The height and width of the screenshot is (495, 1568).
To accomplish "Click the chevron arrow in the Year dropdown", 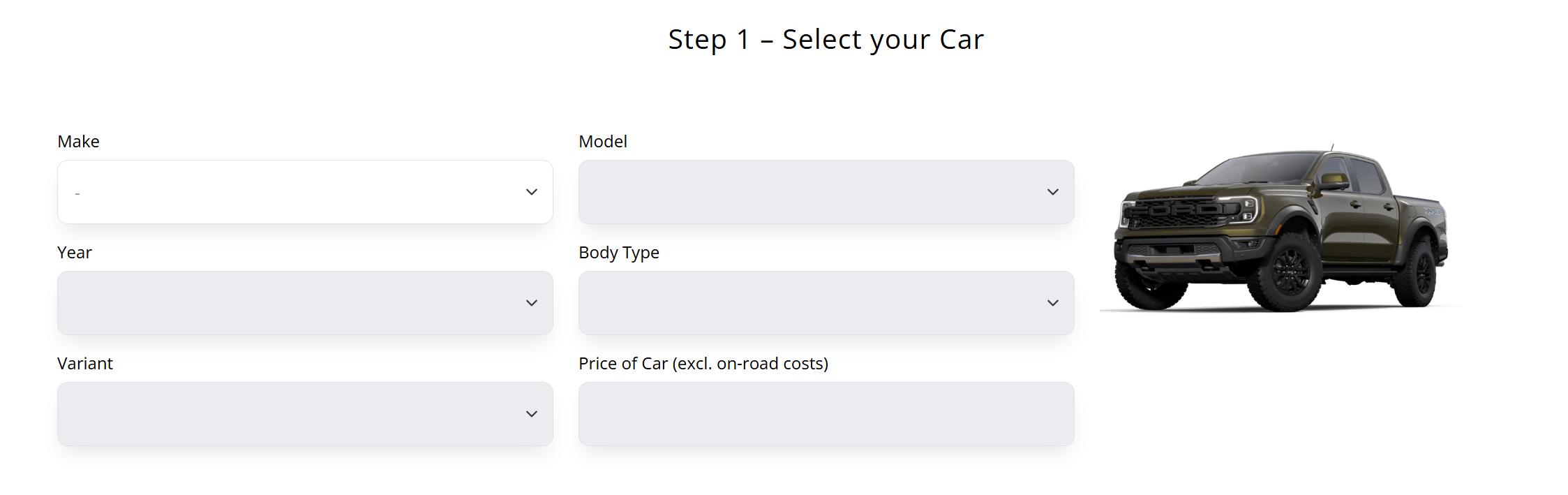I will click(x=532, y=303).
